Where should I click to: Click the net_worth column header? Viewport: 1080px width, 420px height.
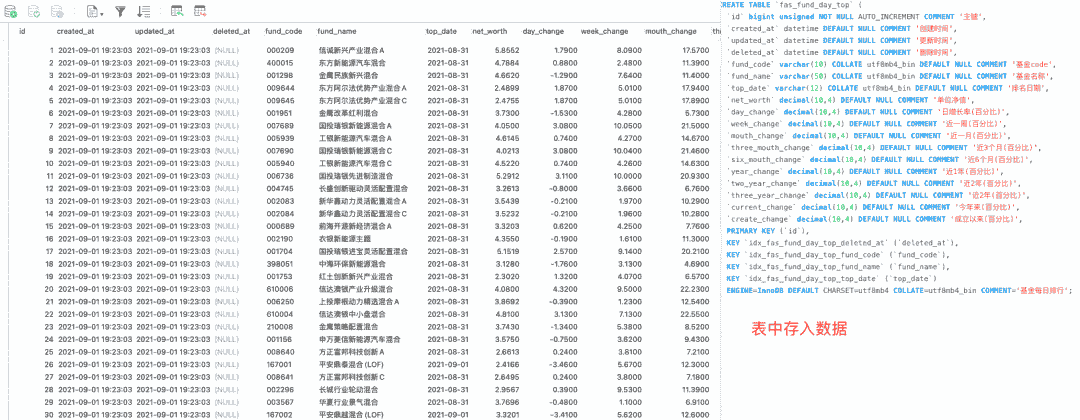tap(488, 32)
